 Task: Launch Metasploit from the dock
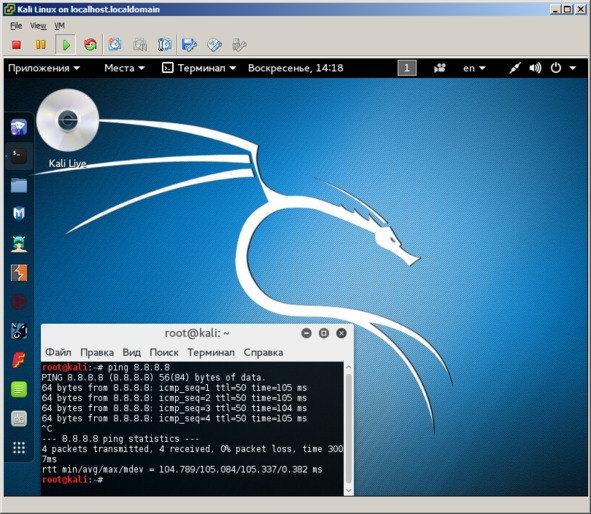coord(19,214)
